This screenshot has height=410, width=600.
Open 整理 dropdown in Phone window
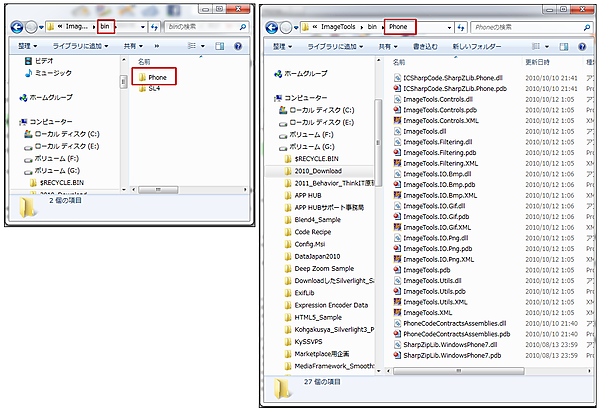coord(282,47)
